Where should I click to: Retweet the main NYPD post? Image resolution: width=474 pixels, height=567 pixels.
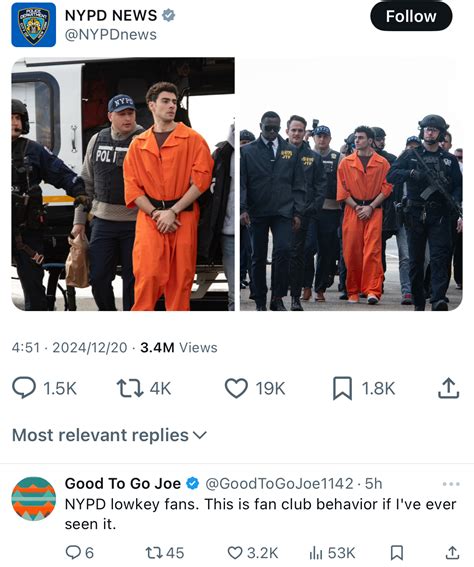[x=130, y=388]
